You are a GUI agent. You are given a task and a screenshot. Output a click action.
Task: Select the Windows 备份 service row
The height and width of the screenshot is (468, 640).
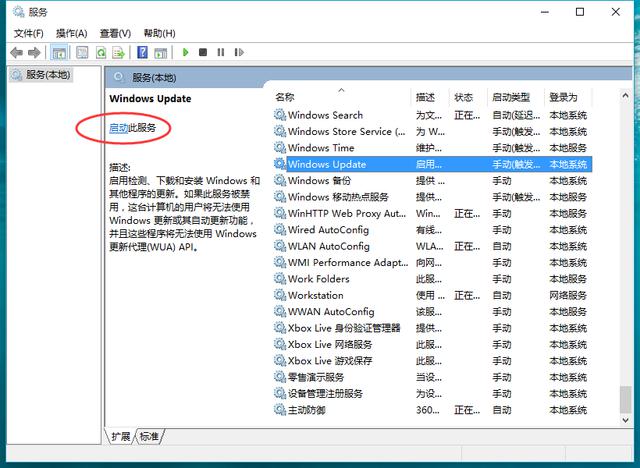pyautogui.click(x=432, y=181)
